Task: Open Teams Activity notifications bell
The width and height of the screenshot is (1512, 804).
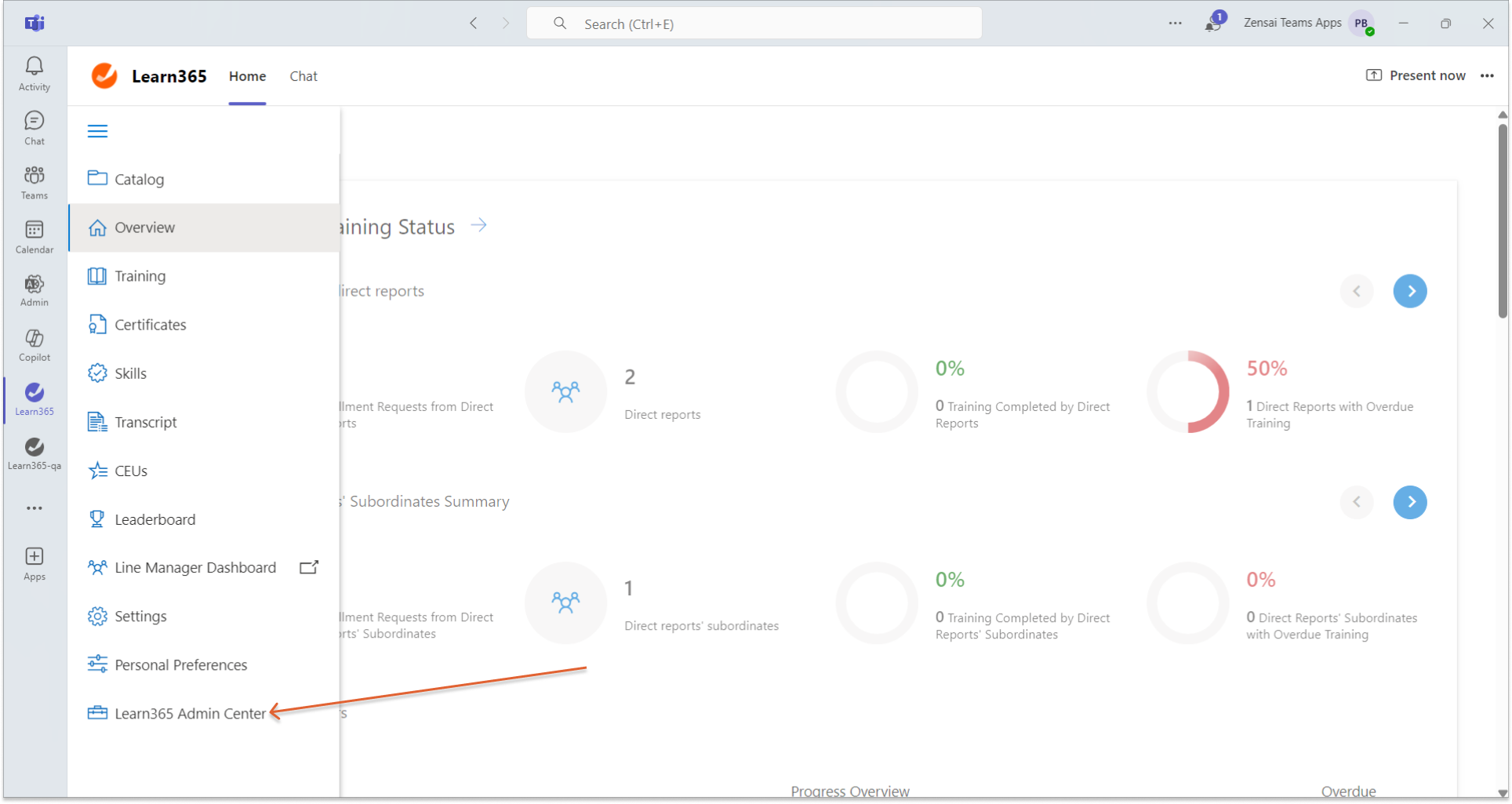Action: pos(35,74)
